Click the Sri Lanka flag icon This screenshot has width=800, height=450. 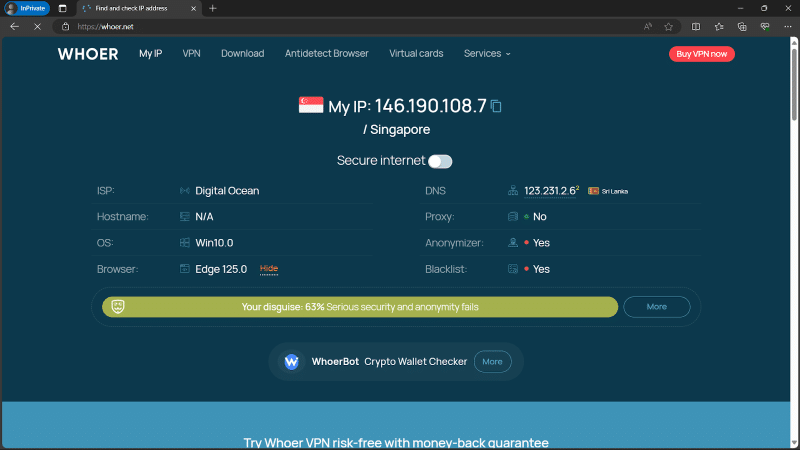tap(593, 191)
